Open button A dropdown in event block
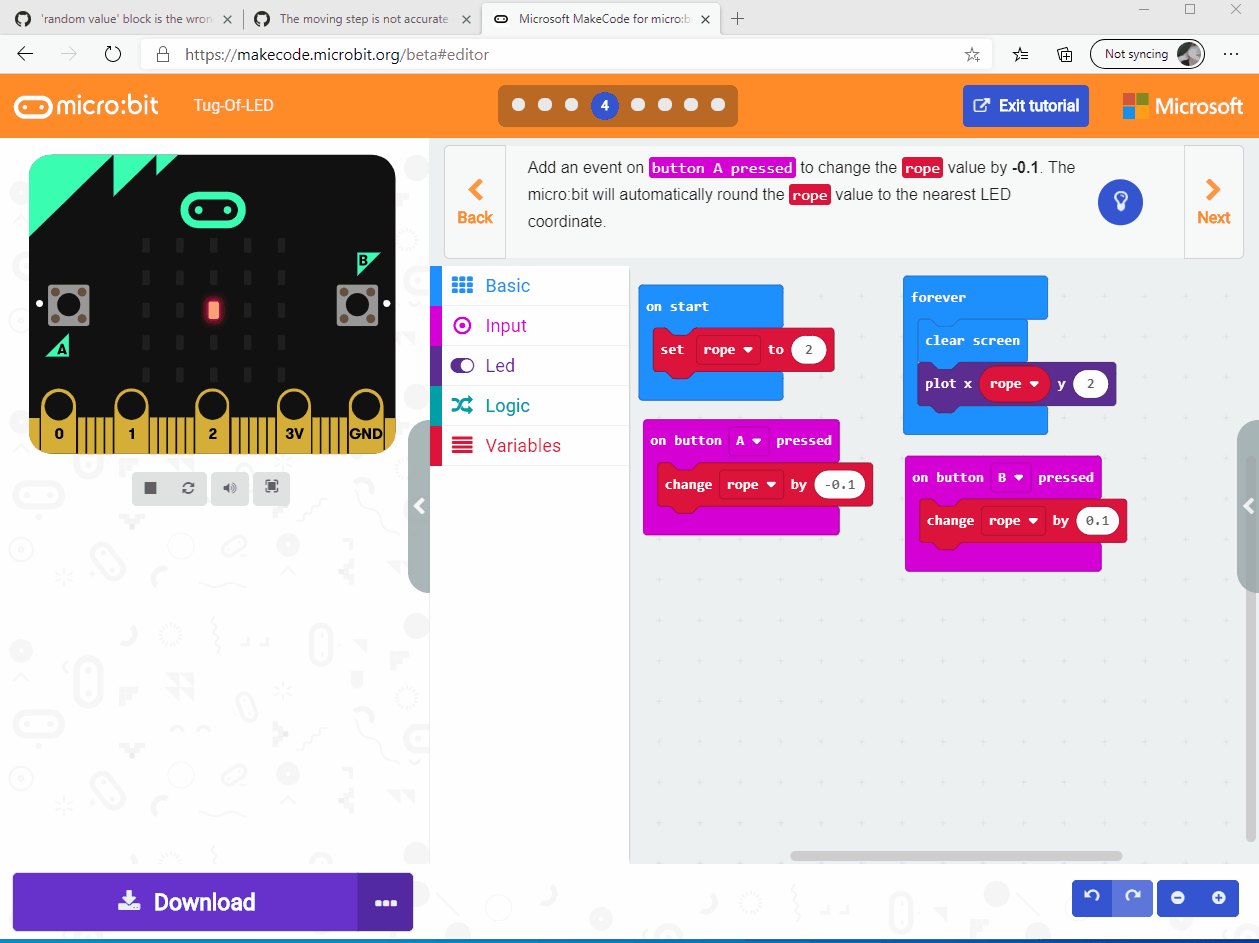Screen dimensions: 1259x943 click(x=749, y=441)
